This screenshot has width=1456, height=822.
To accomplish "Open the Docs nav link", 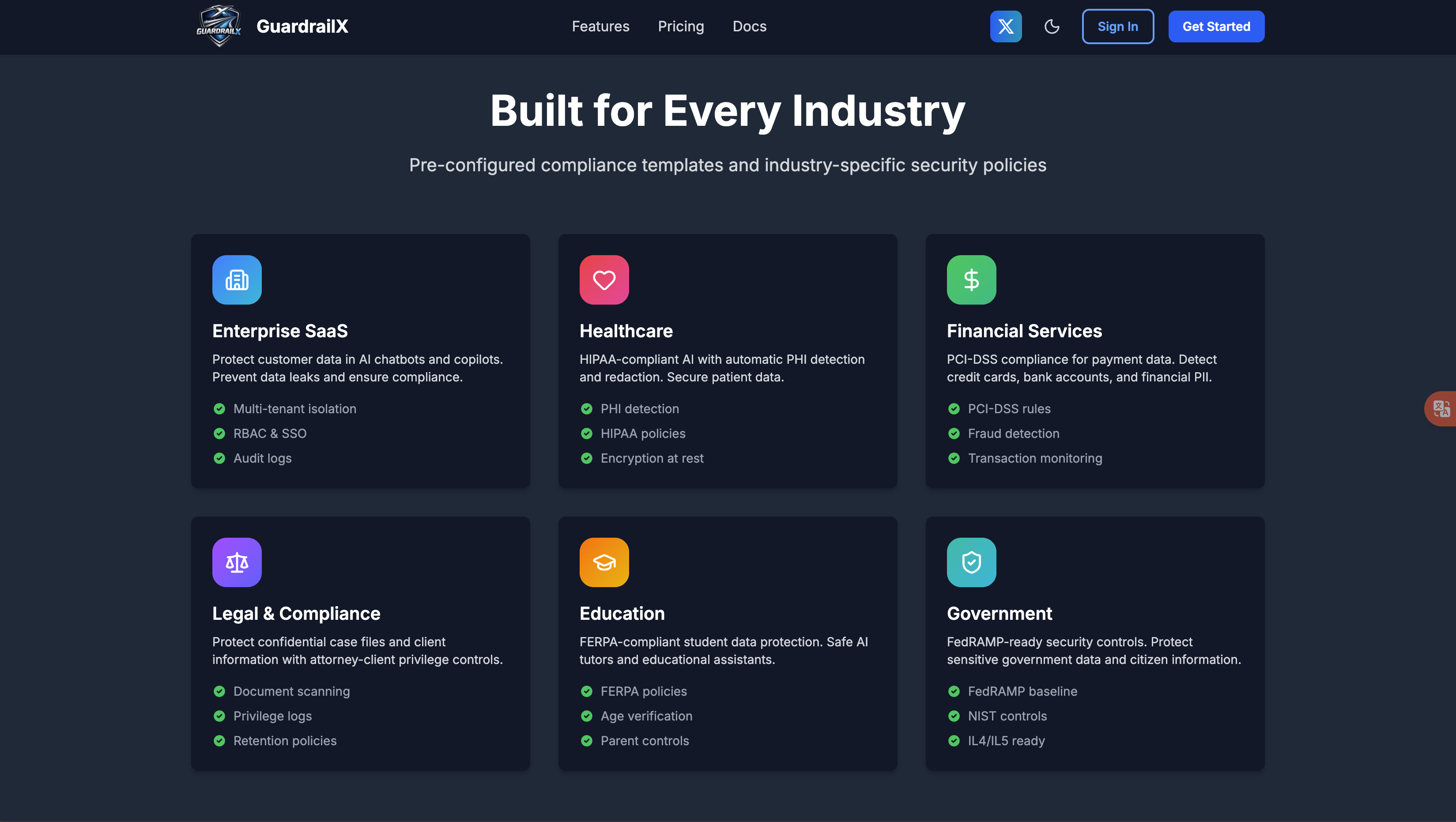I will coord(749,26).
